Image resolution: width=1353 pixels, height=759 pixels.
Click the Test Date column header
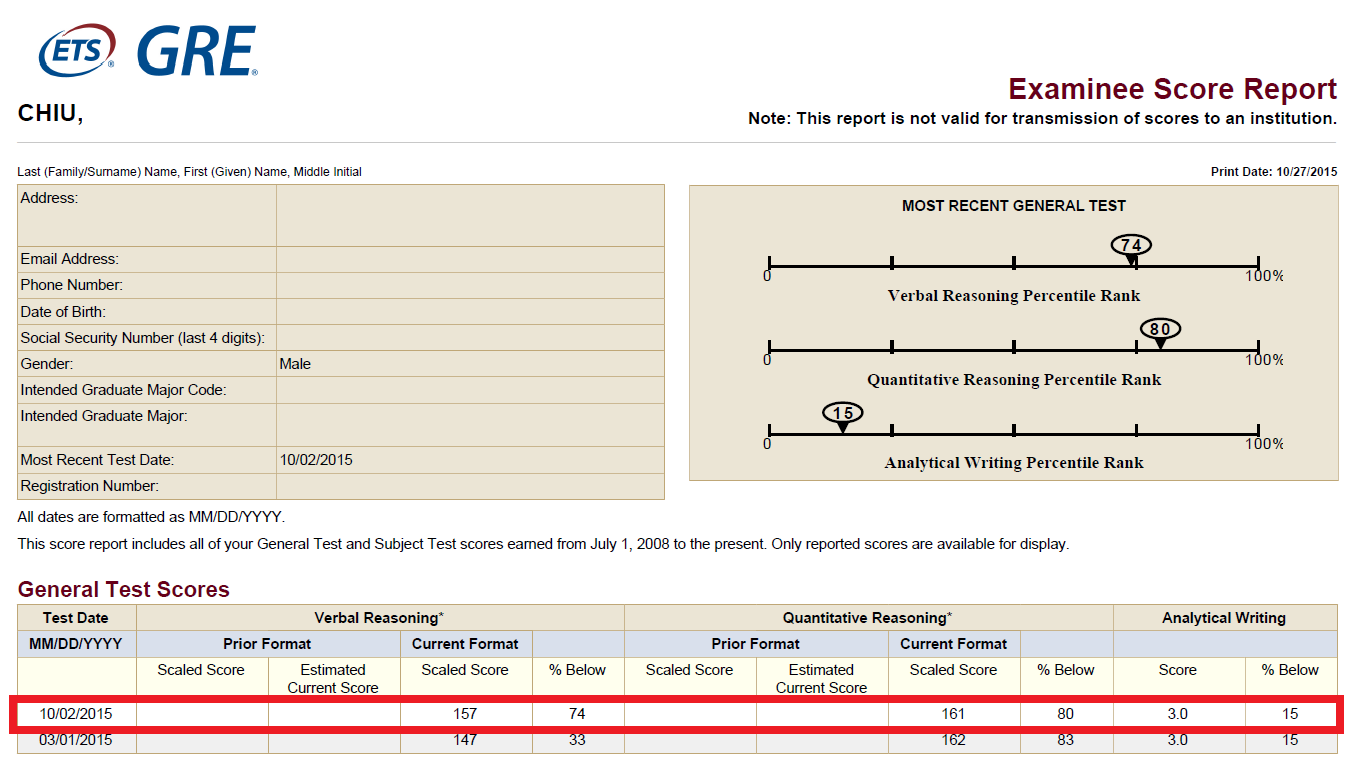[x=76, y=618]
